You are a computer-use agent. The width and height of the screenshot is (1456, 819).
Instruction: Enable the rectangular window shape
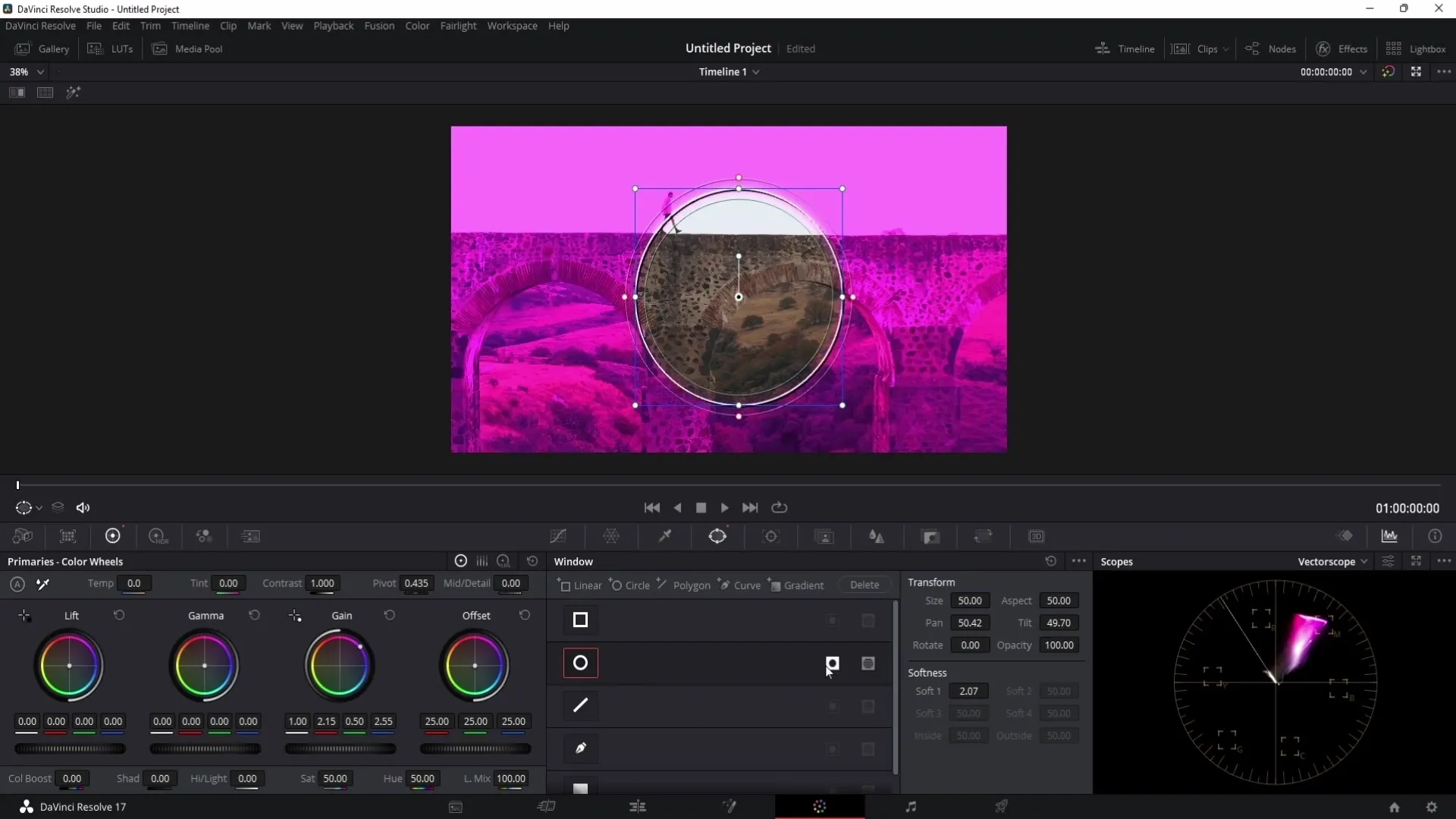pyautogui.click(x=581, y=620)
